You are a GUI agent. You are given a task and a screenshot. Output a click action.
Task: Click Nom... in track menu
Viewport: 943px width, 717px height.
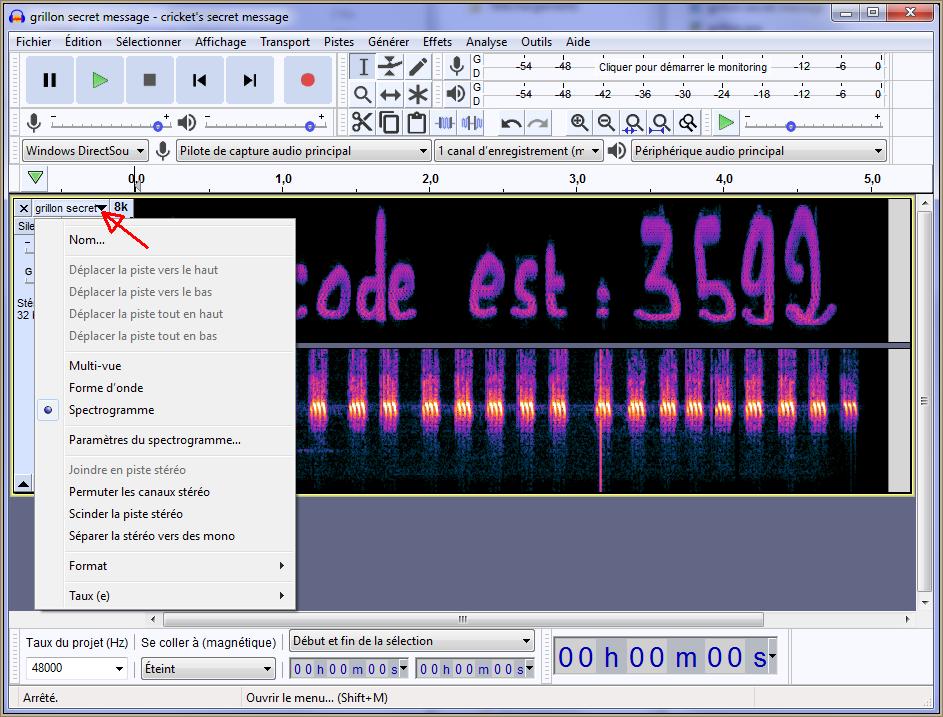point(87,240)
